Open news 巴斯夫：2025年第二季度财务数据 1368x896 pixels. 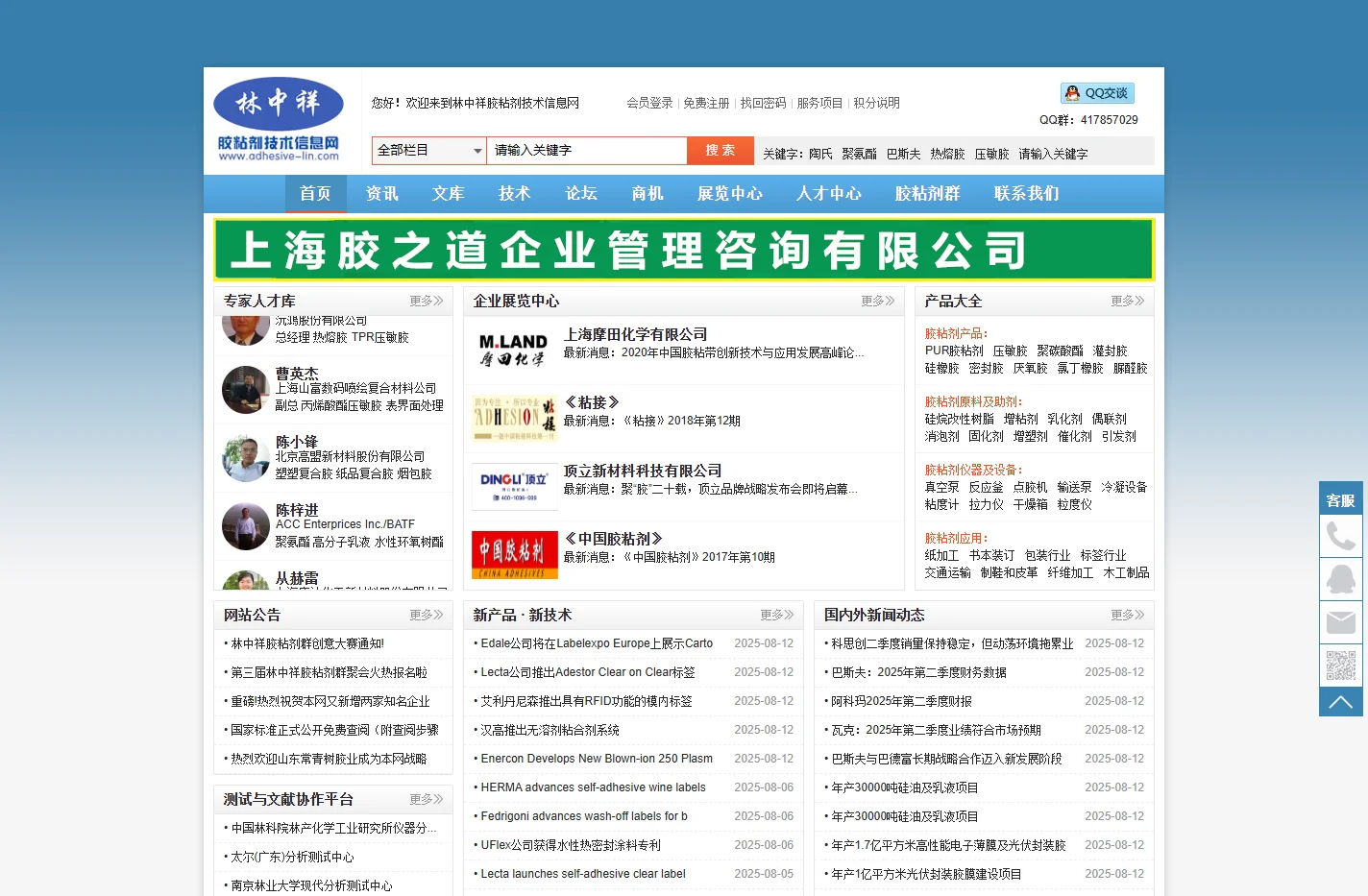[x=918, y=673]
